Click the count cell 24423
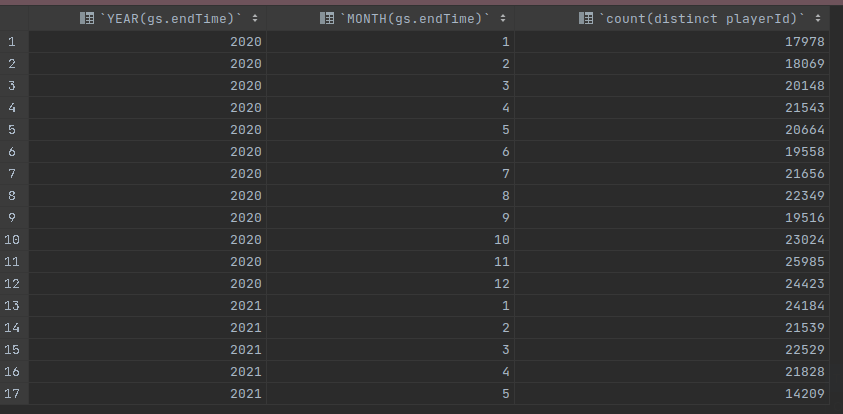This screenshot has height=414, width=843. pyautogui.click(x=672, y=284)
